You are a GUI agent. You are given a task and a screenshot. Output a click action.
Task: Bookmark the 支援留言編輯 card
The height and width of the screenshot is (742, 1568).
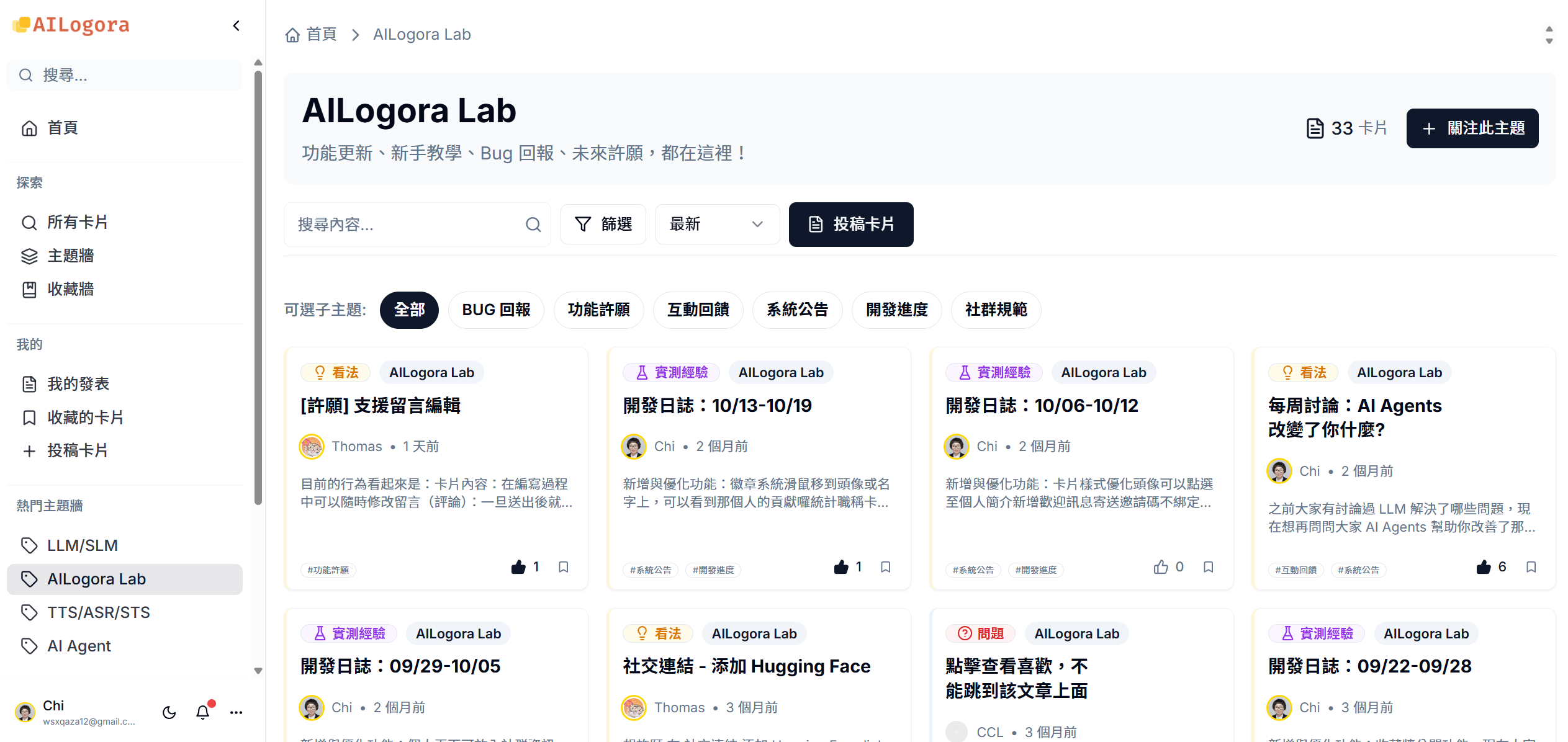point(564,567)
